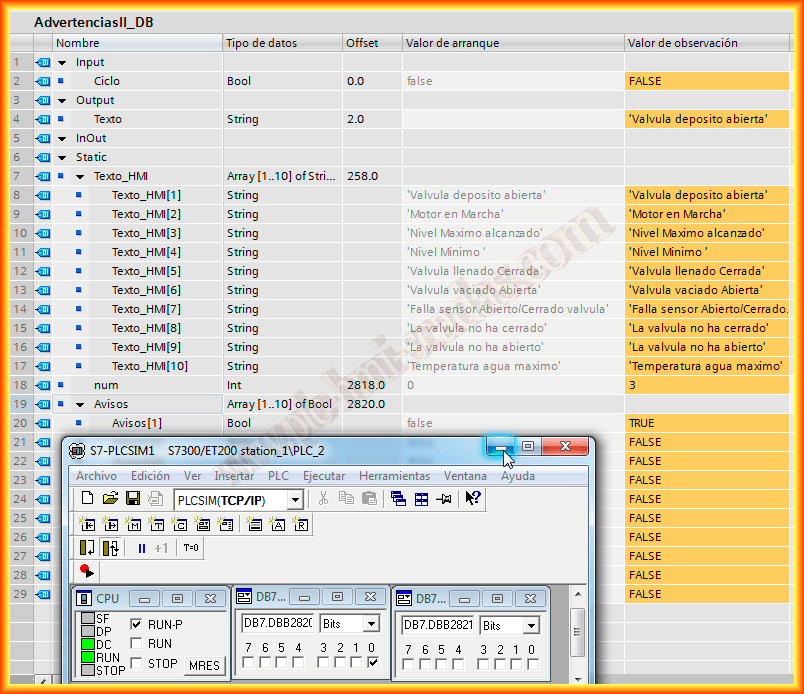Click the Valor de observación column header
This screenshot has width=804, height=694.
pyautogui.click(x=682, y=43)
